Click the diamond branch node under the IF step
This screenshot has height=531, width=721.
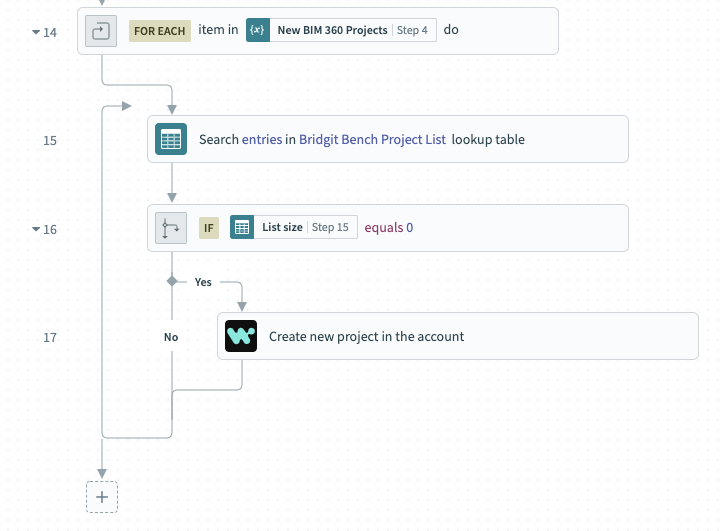pyautogui.click(x=172, y=281)
